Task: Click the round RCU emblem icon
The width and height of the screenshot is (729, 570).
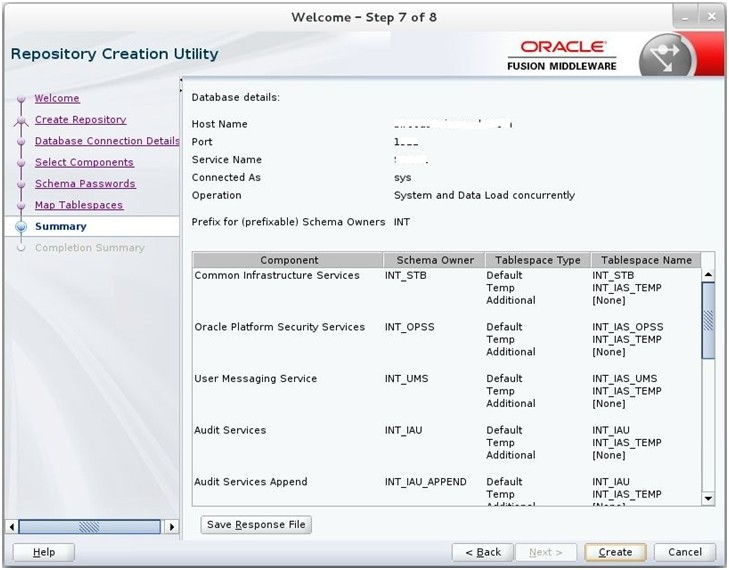Action: (x=666, y=57)
